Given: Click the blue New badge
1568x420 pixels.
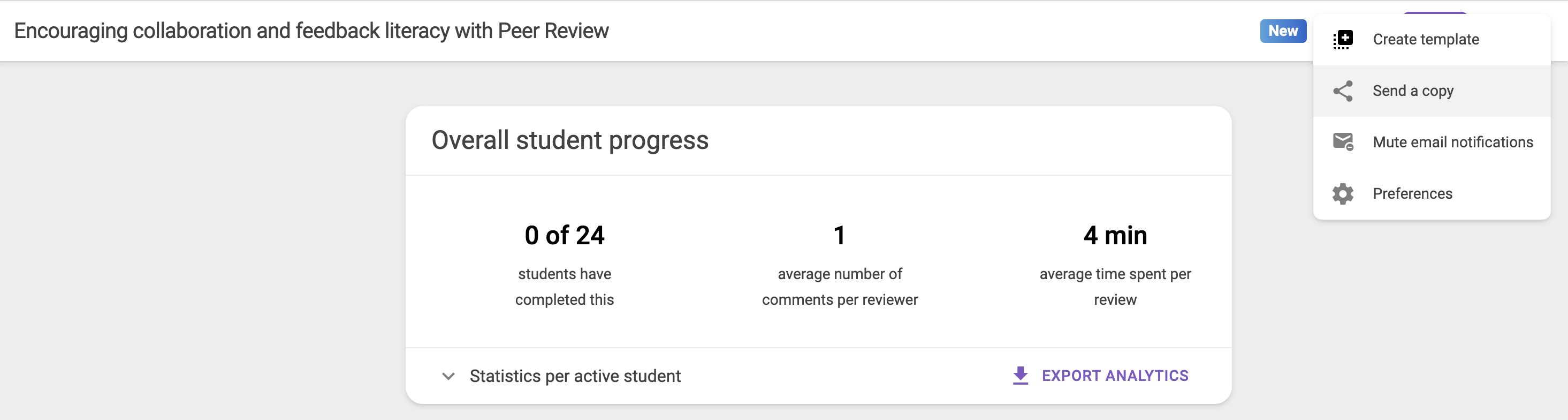Looking at the screenshot, I should (x=1283, y=31).
